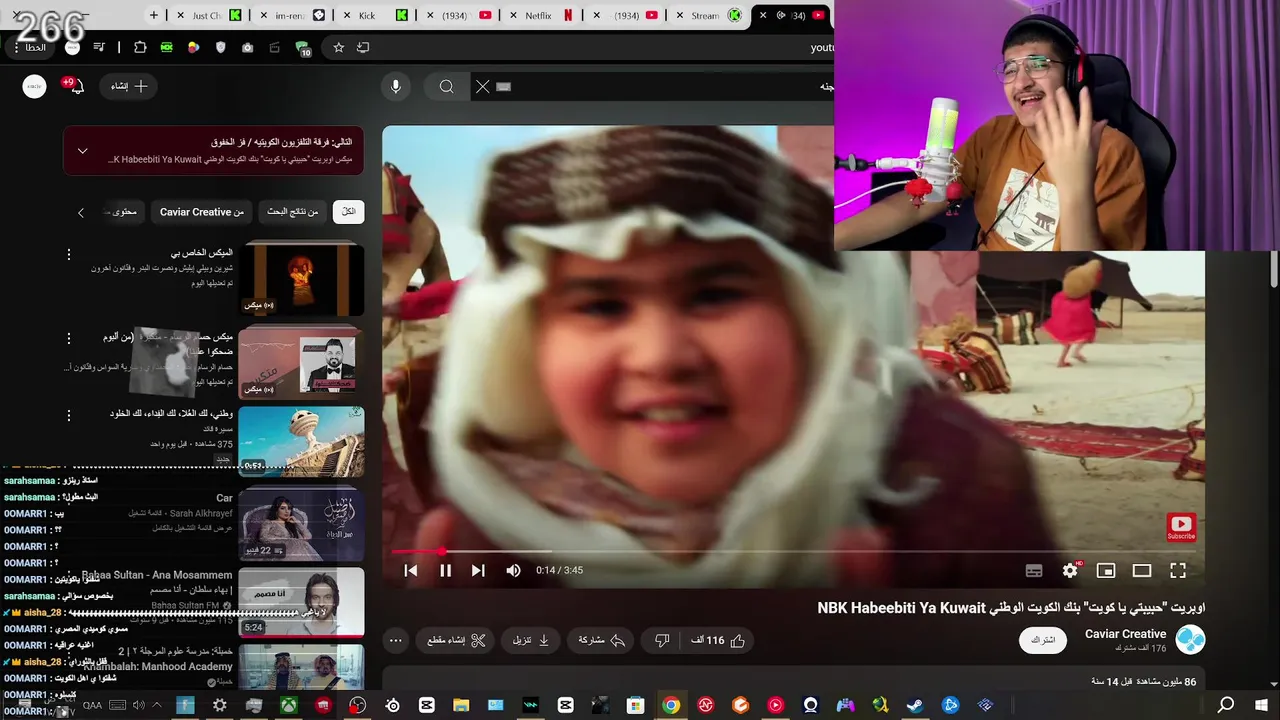This screenshot has height=720, width=1280.
Task: Open the extension with badge 10
Action: 303,48
